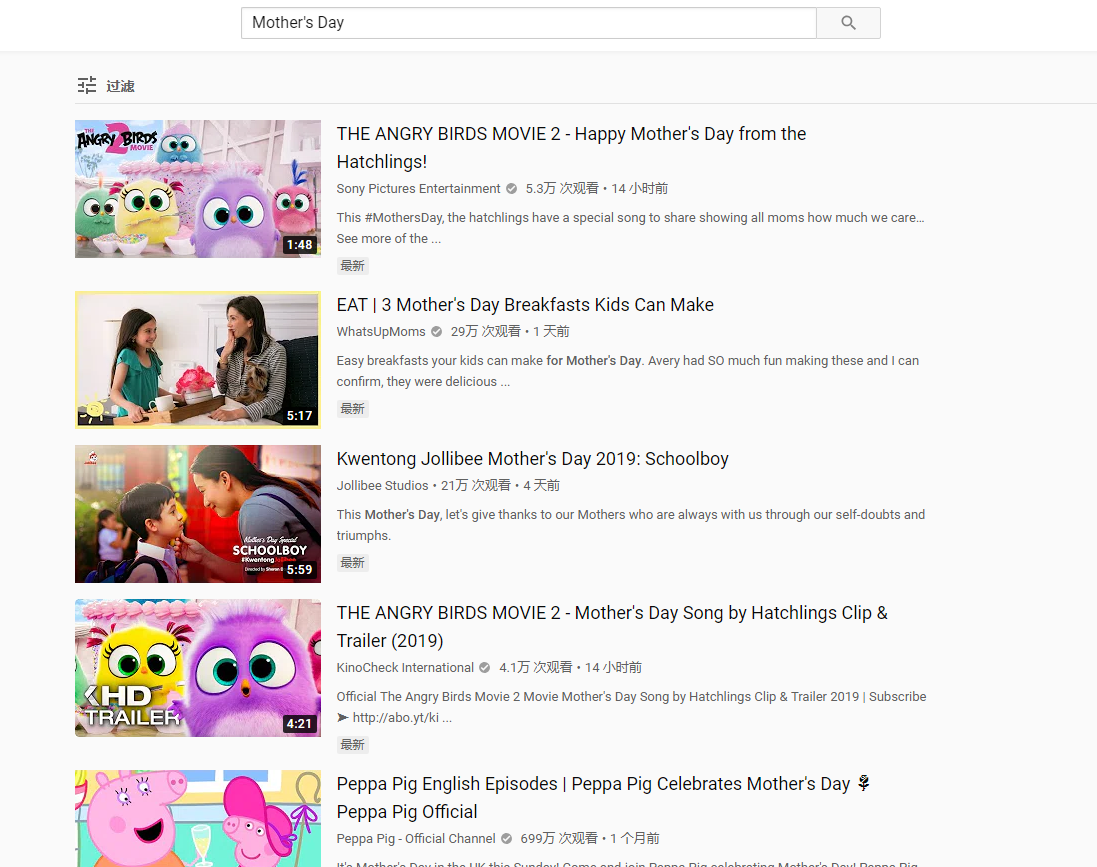The image size is (1097, 867).
Task: Click the 1:48 duration badge
Action: (x=299, y=245)
